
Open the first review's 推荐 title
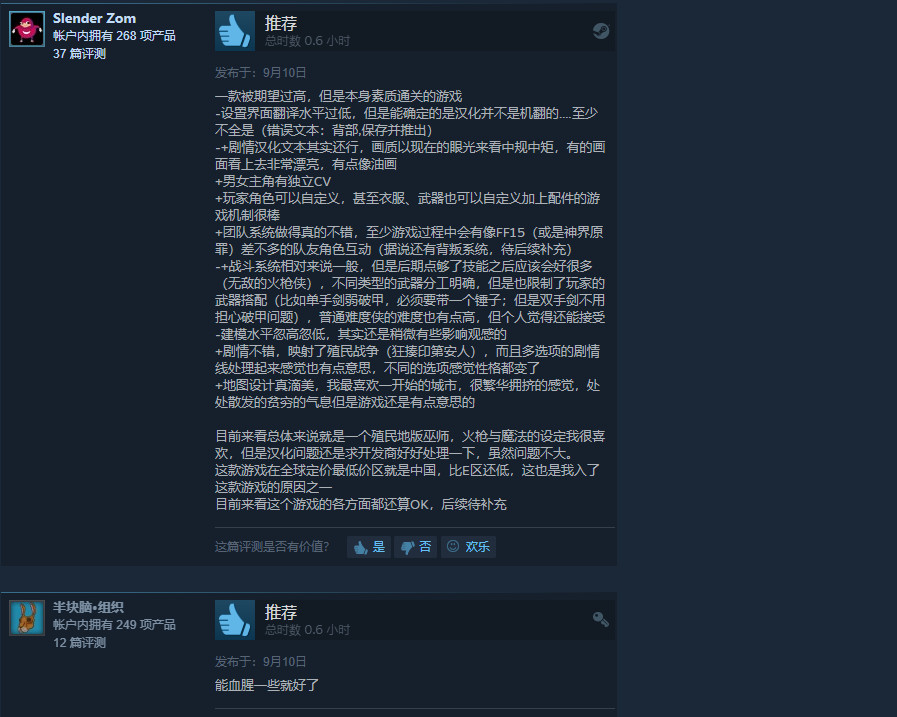[x=281, y=23]
